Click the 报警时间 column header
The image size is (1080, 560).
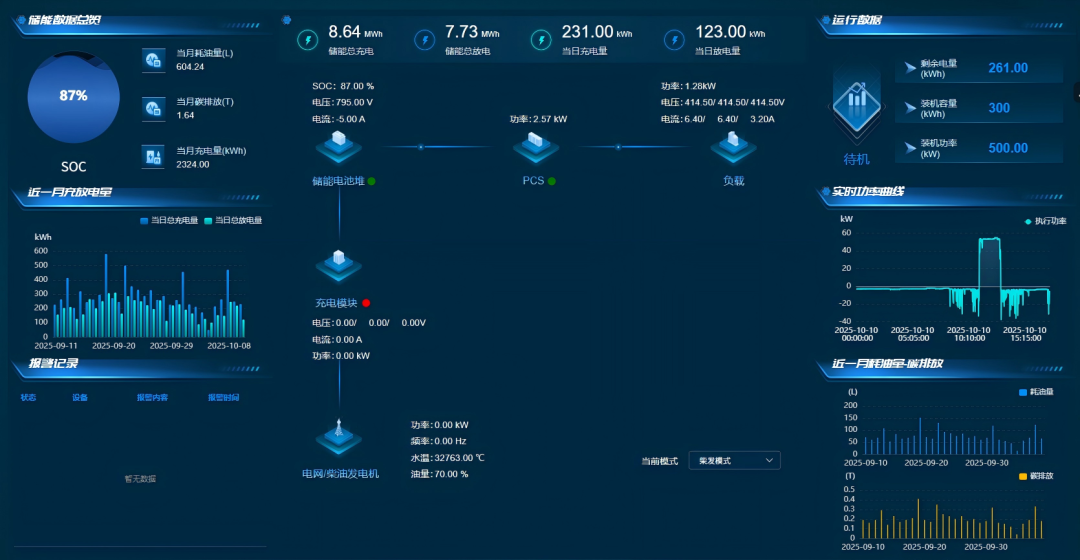(223, 398)
